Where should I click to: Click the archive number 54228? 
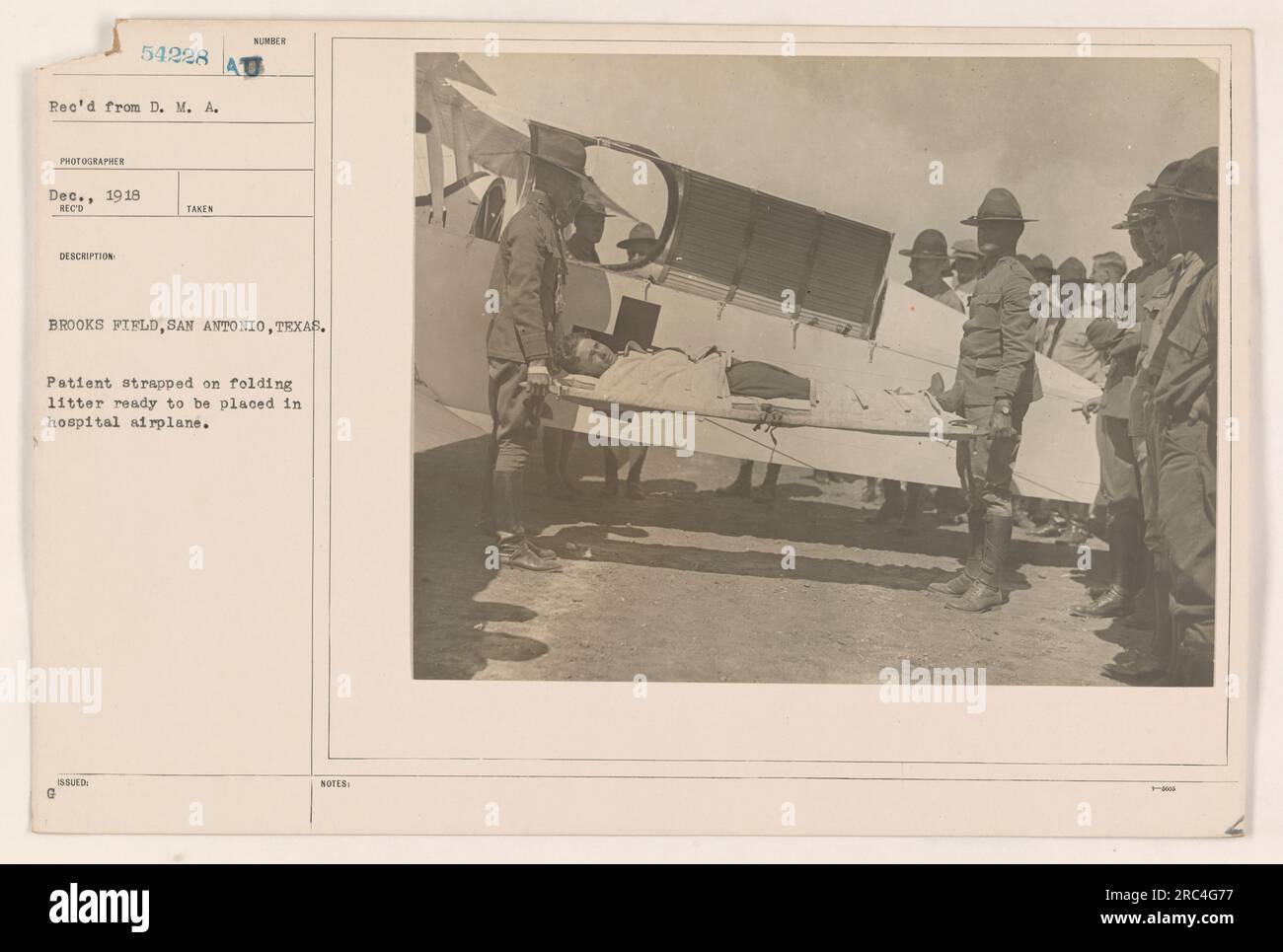click(174, 56)
